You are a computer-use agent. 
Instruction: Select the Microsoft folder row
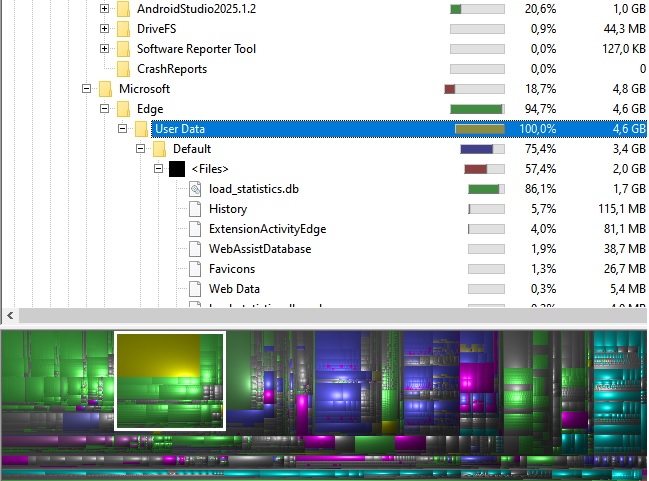[x=144, y=89]
